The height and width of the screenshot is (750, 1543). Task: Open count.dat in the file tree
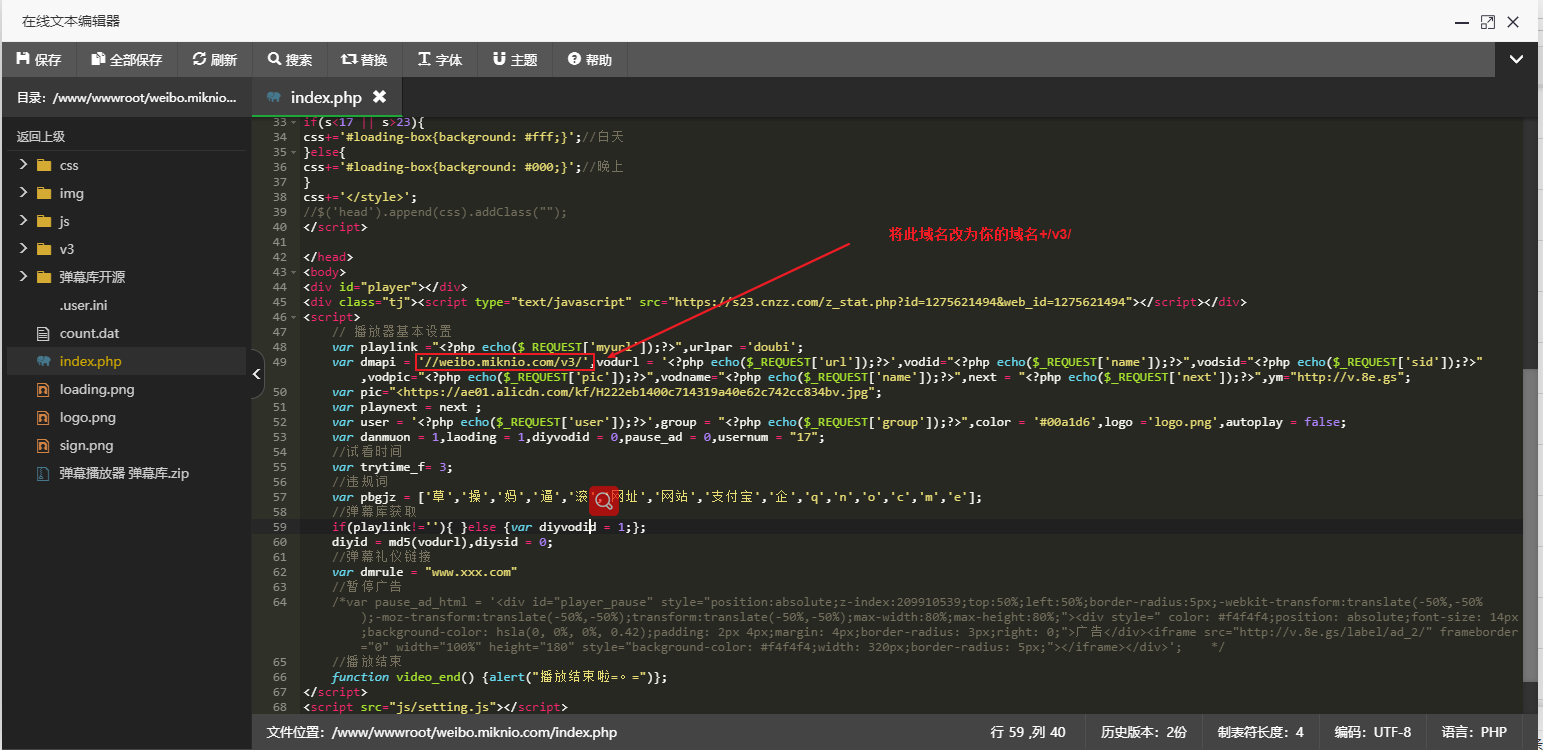coord(89,333)
